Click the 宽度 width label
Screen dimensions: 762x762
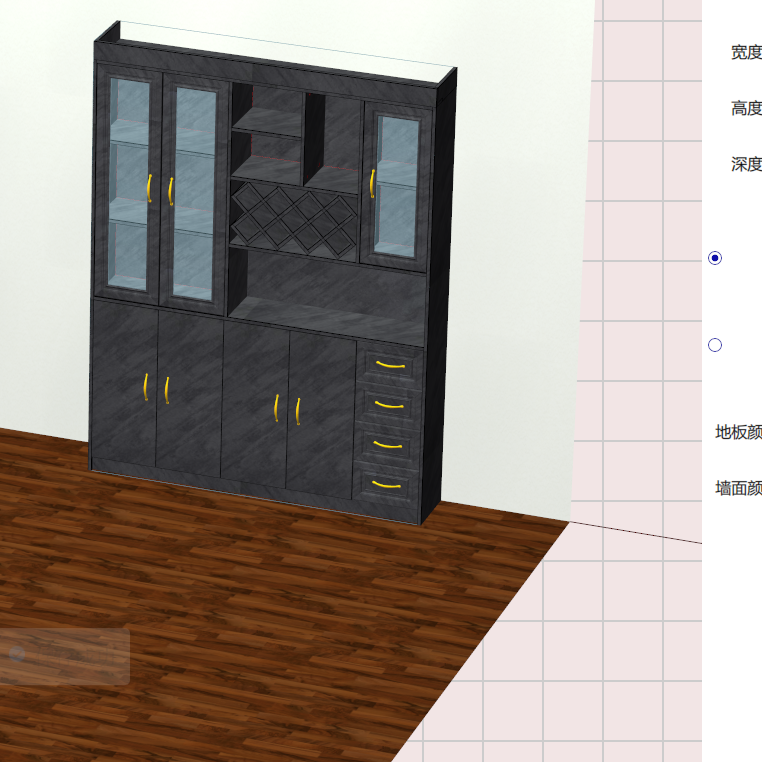(745, 53)
